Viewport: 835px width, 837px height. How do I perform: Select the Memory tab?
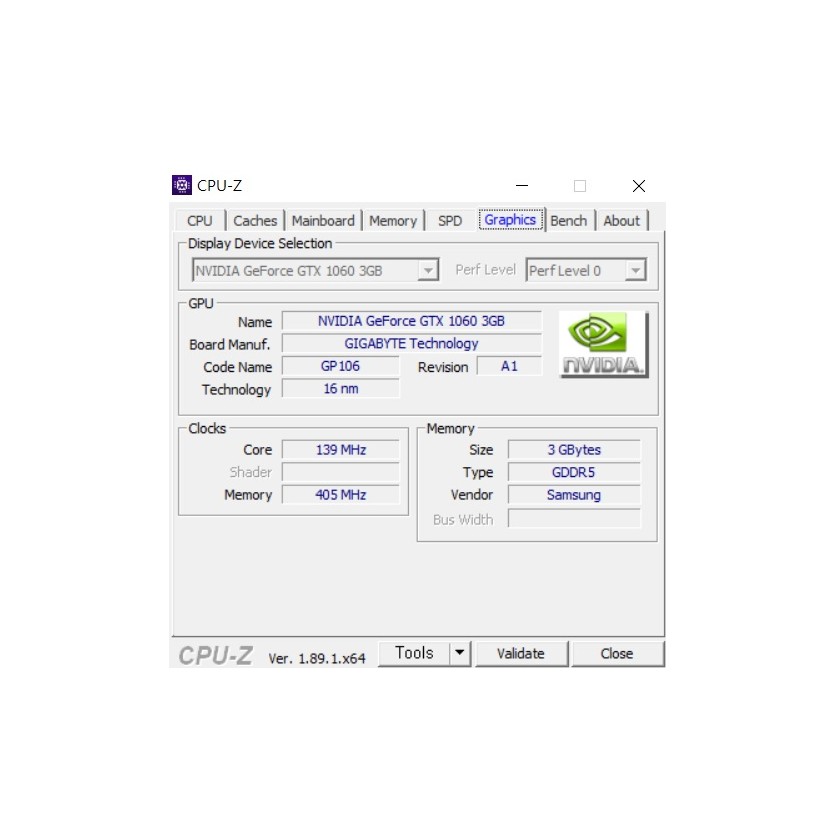(x=393, y=220)
